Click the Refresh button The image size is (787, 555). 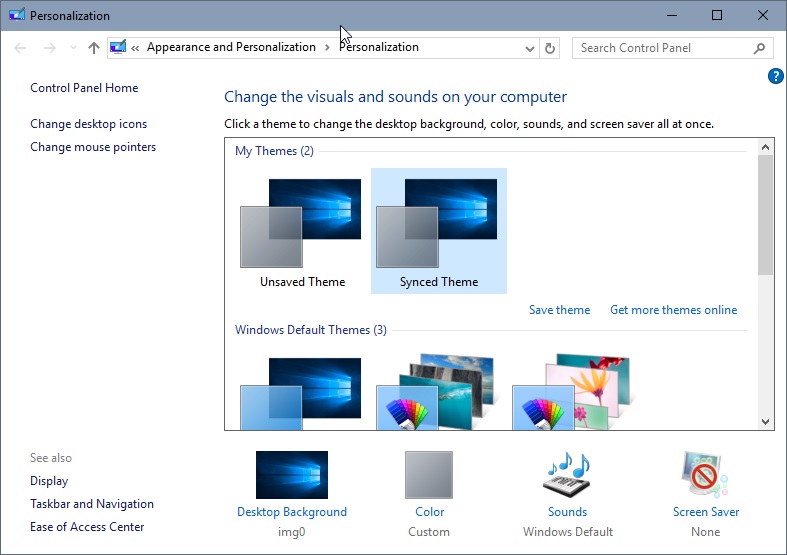coord(550,49)
